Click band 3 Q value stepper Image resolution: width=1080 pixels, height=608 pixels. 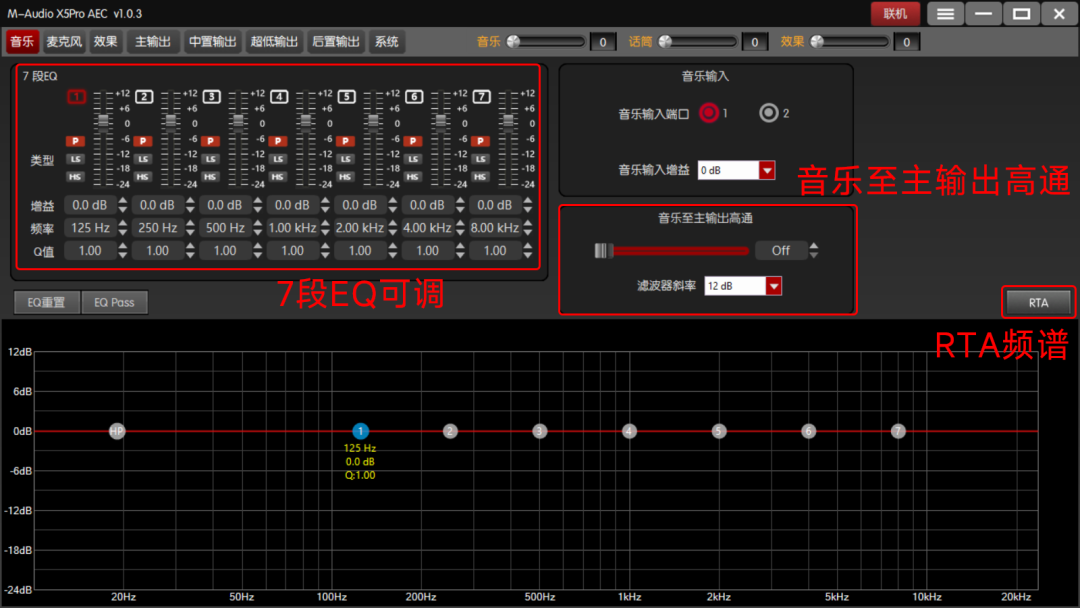258,251
